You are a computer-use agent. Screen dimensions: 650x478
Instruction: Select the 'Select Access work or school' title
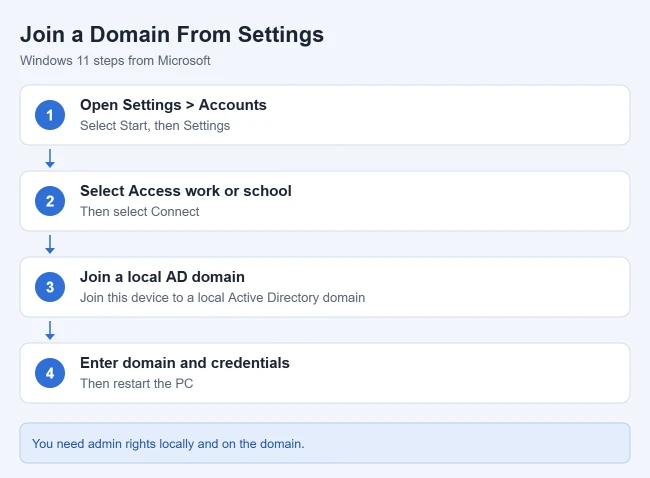click(x=186, y=191)
